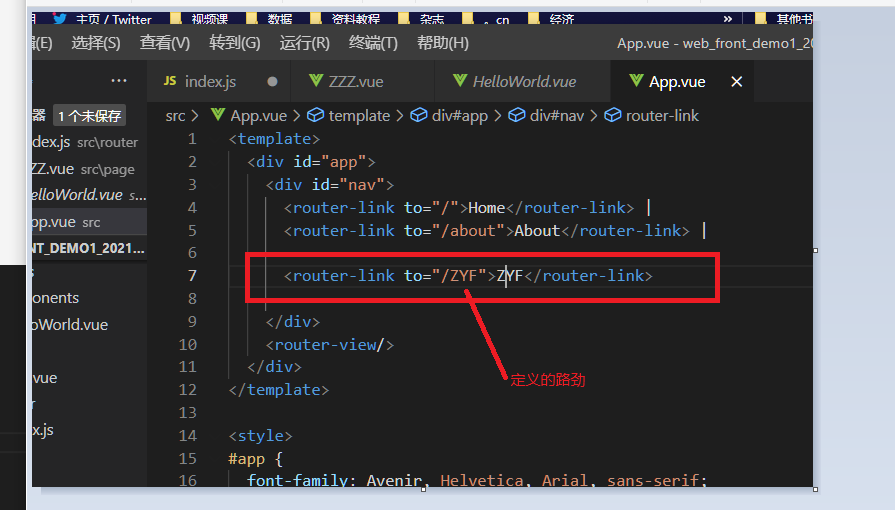895x510 pixels.
Task: Click the JS icon on index.js tab
Action: coord(170,81)
